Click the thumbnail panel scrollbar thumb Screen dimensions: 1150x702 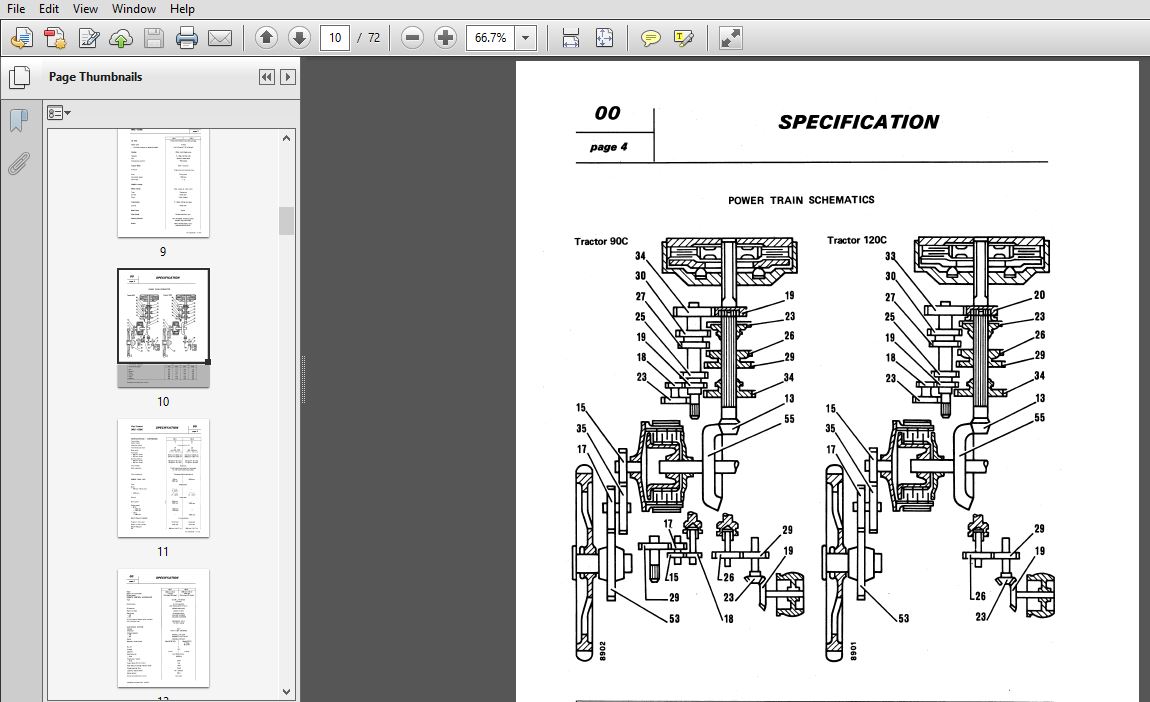point(287,221)
